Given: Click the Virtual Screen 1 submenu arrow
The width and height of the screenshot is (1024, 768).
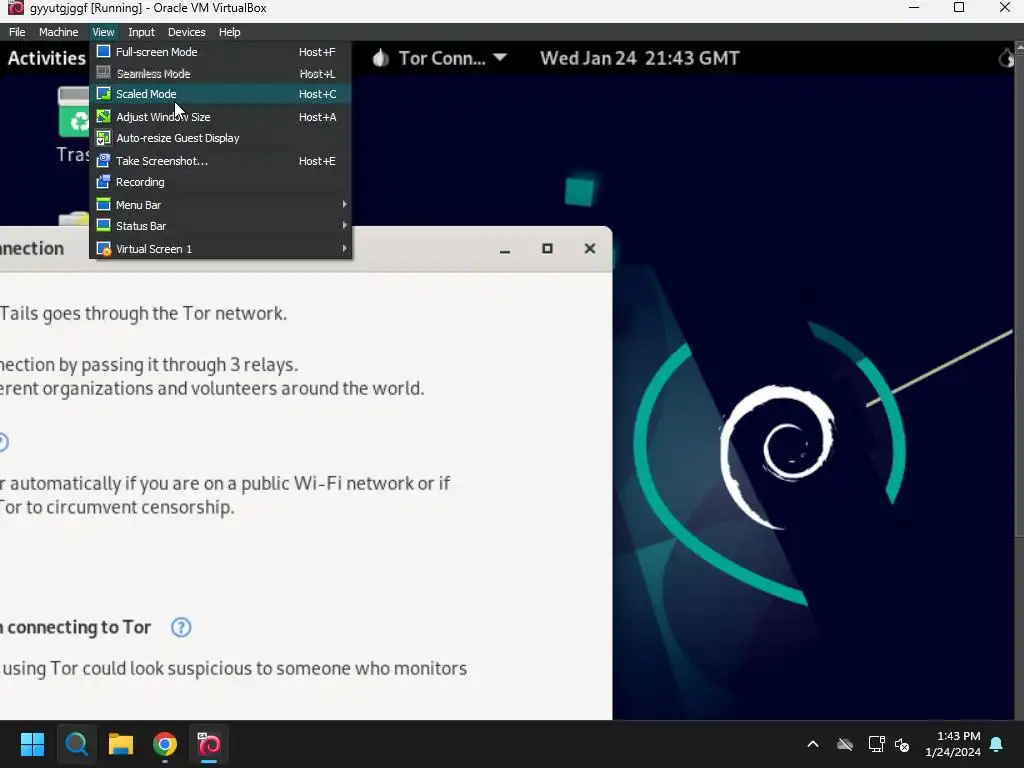Looking at the screenshot, I should click(344, 248).
